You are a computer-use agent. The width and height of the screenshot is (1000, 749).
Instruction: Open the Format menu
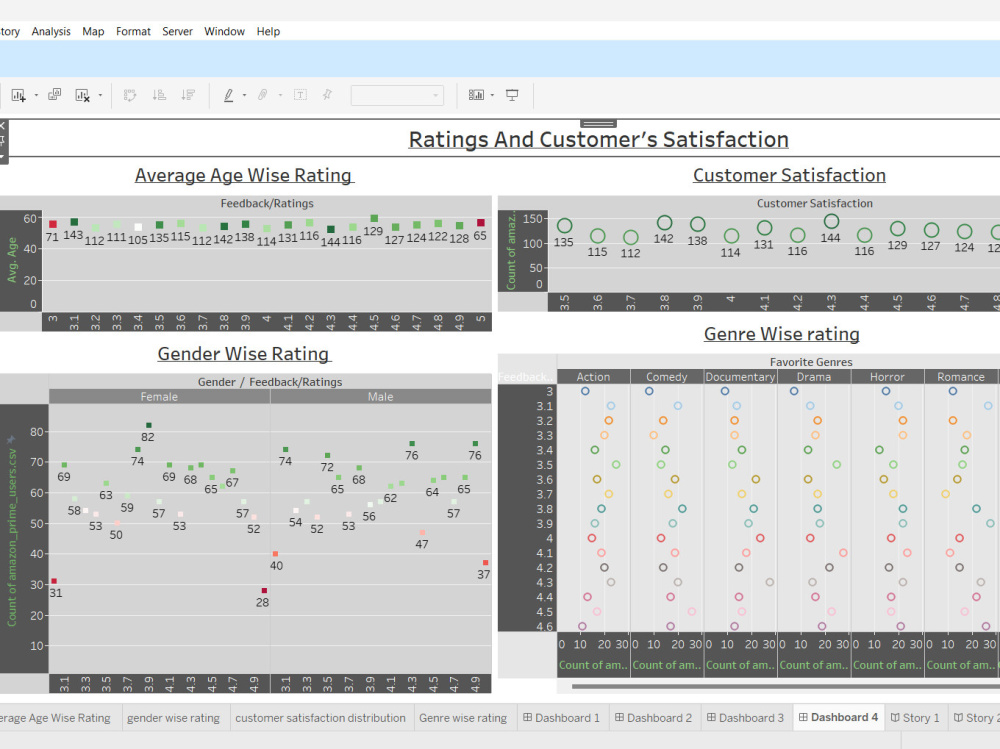133,31
